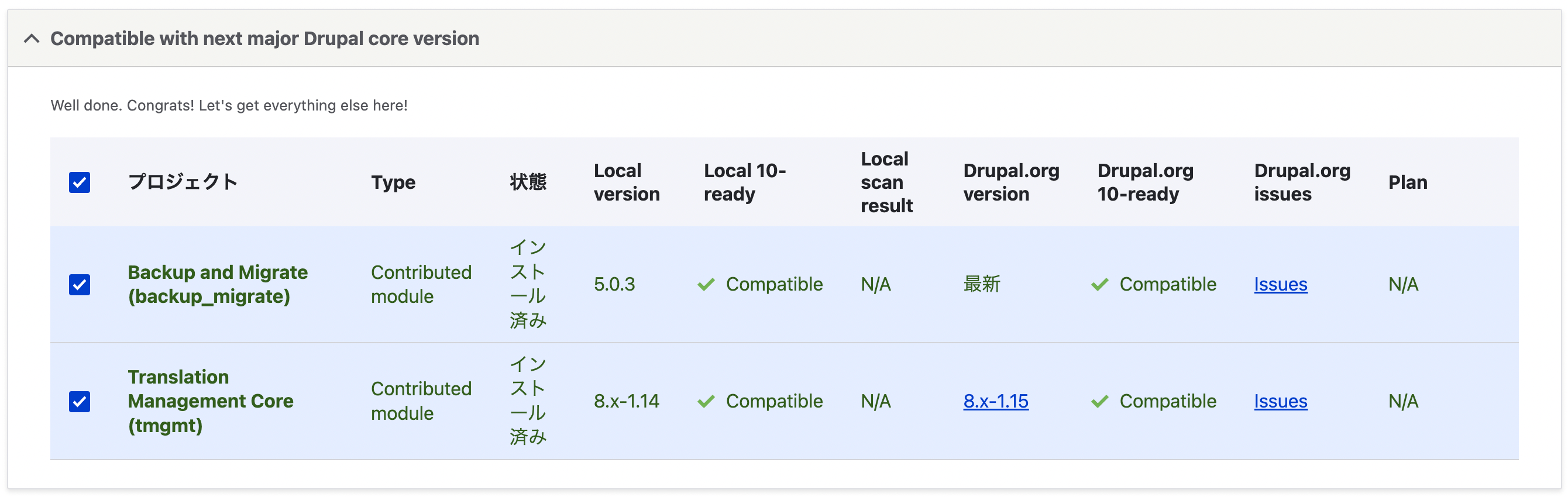Click Contributed module type for Backup and Migrate
1568x497 pixels.
click(x=421, y=284)
